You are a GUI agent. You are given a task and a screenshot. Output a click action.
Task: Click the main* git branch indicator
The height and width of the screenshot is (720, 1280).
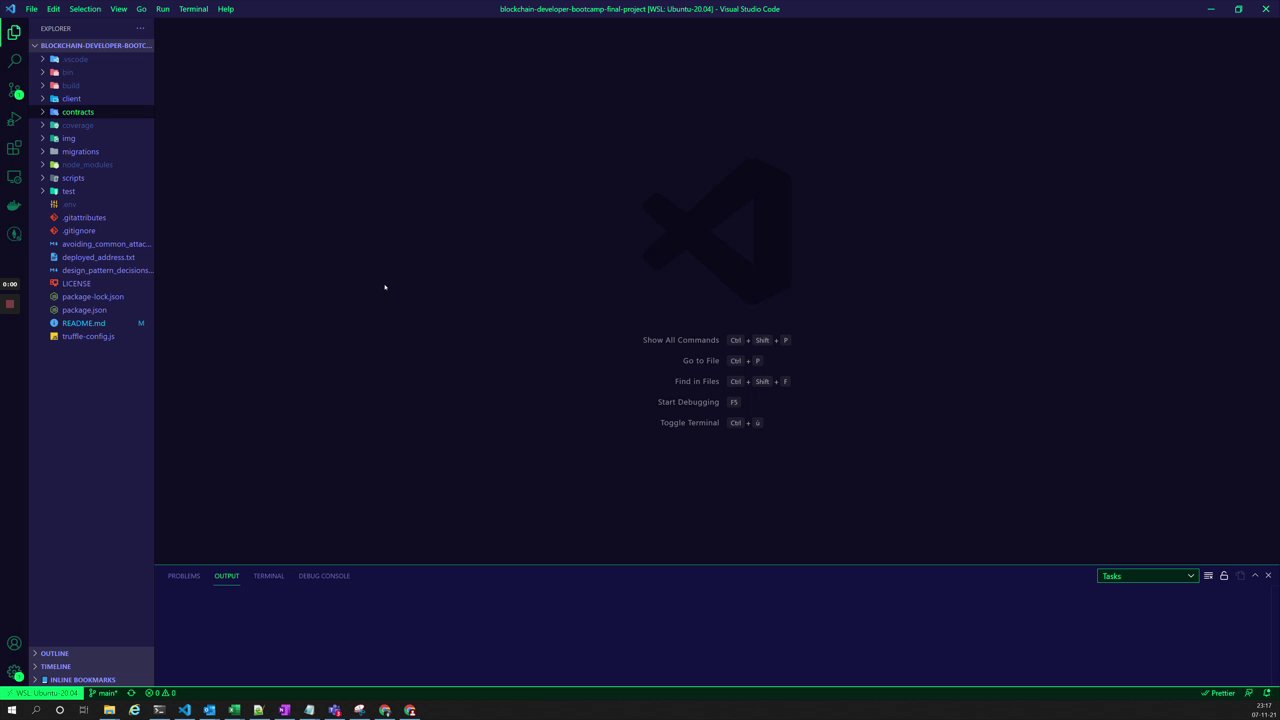coord(103,693)
